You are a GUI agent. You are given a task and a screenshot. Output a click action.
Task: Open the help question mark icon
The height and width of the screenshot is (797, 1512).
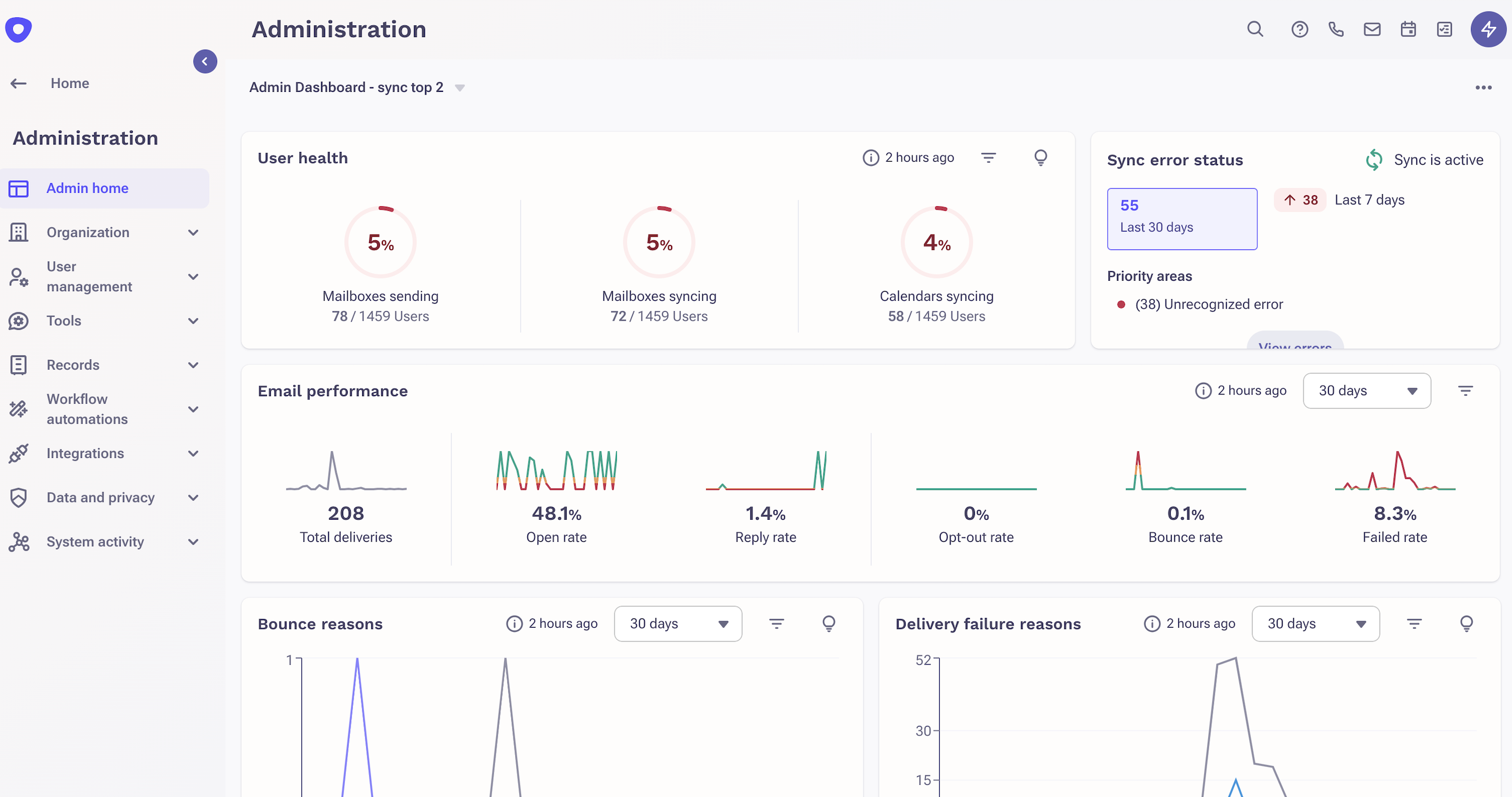click(x=1299, y=29)
